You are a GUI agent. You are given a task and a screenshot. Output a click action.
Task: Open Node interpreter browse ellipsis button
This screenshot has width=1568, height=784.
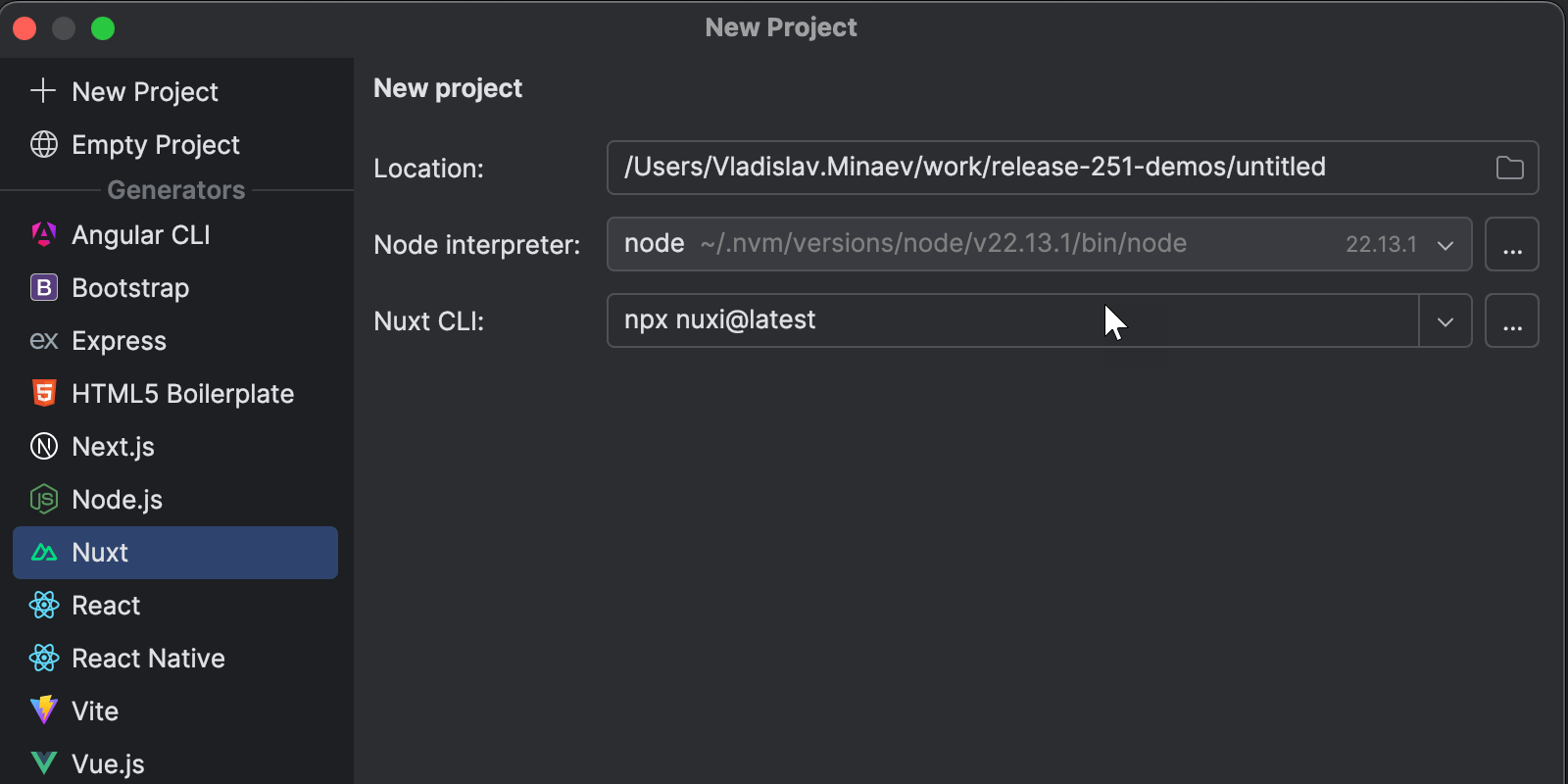click(1511, 245)
